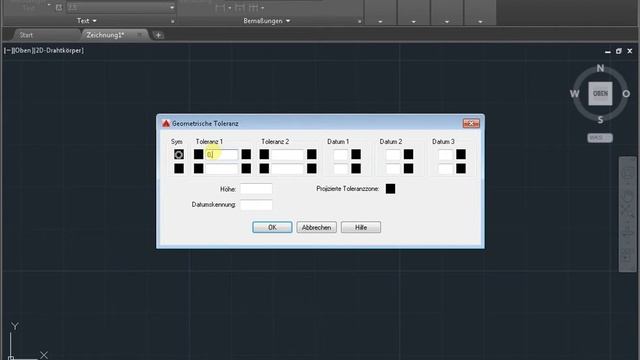Image resolution: width=640 pixels, height=360 pixels.
Task: Open the second-row Sym symbol picker
Action: 179,169
